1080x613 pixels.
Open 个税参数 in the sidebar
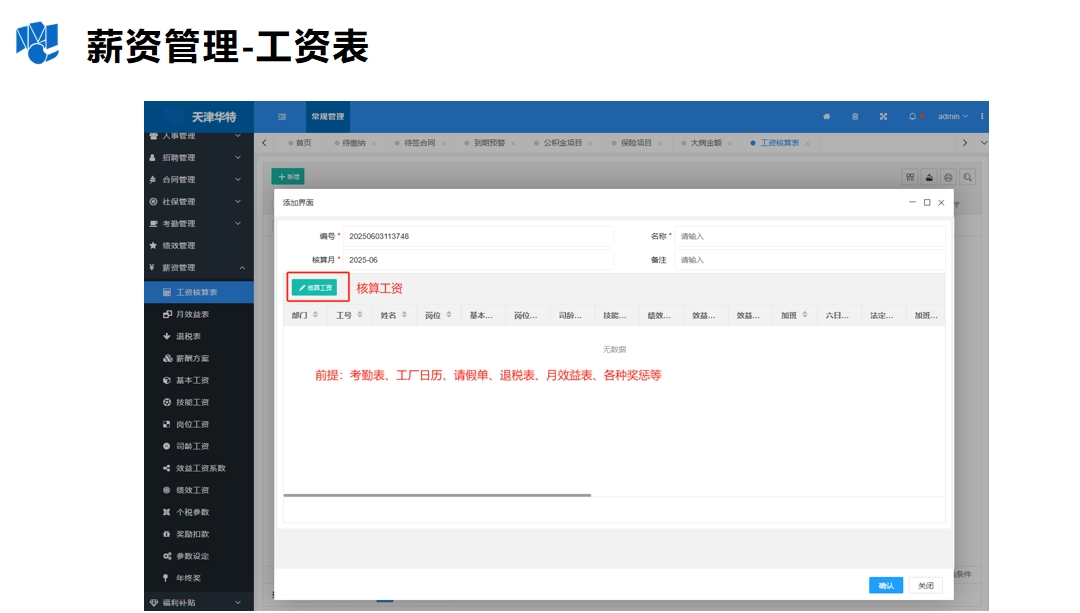pyautogui.click(x=199, y=512)
